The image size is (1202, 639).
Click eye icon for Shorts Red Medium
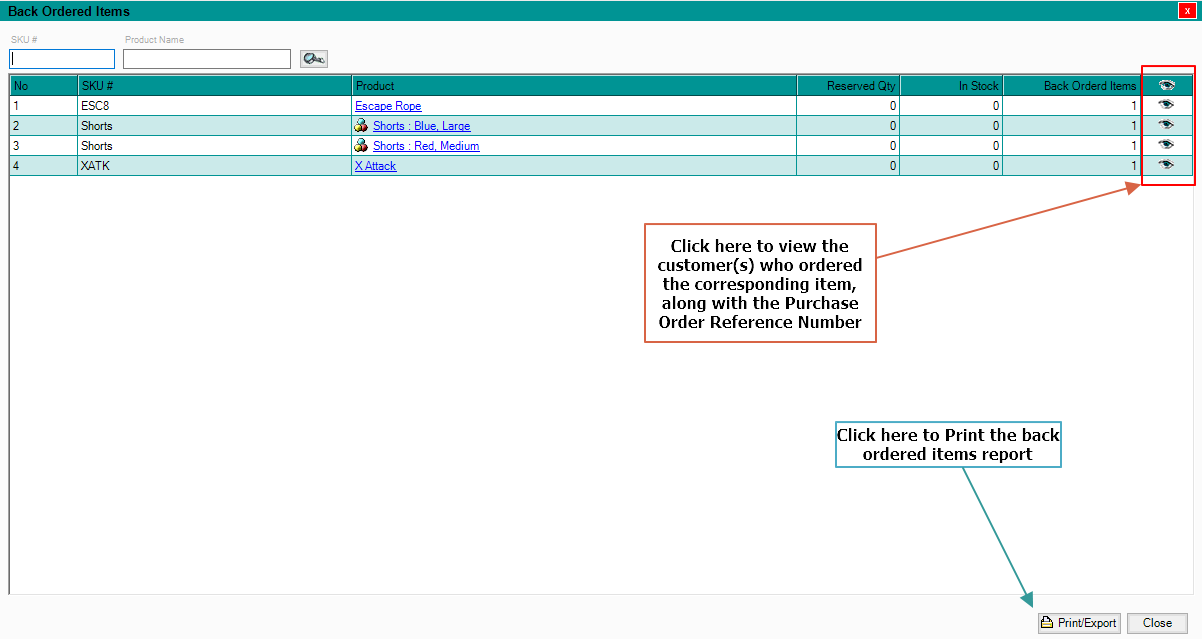pyautogui.click(x=1166, y=145)
